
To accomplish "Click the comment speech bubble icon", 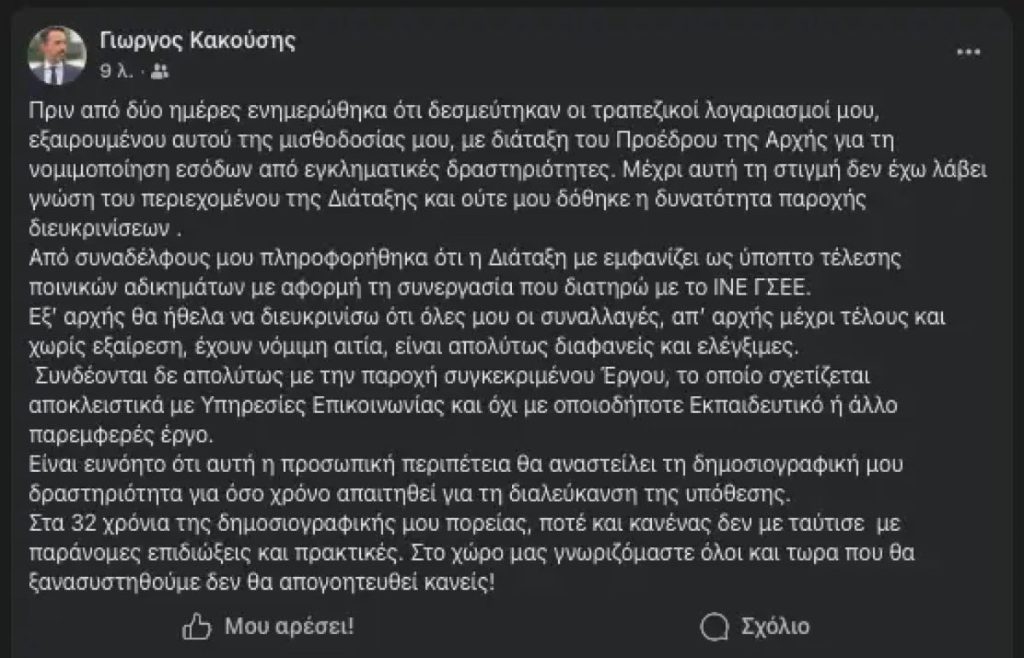I will (713, 626).
